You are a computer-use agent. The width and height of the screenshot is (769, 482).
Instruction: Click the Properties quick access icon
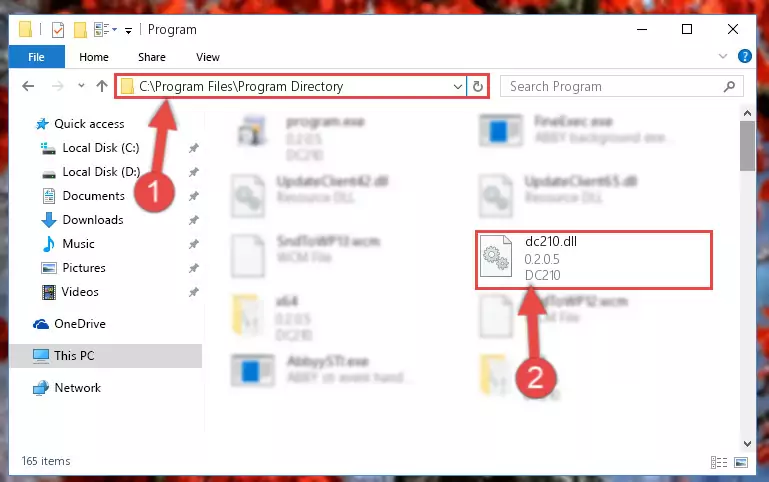coord(57,30)
